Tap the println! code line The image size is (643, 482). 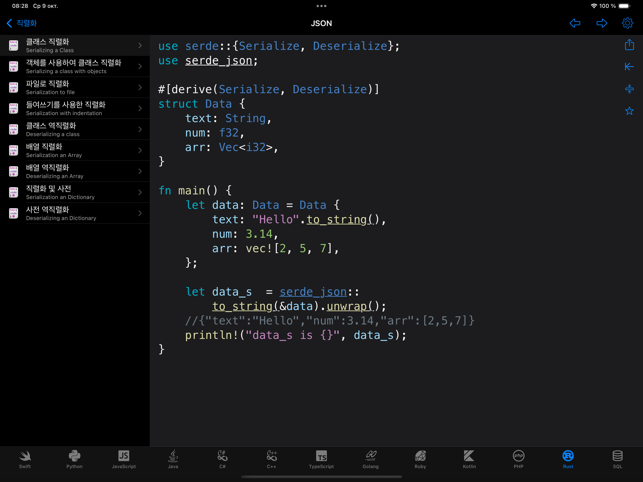pyautogui.click(x=295, y=335)
